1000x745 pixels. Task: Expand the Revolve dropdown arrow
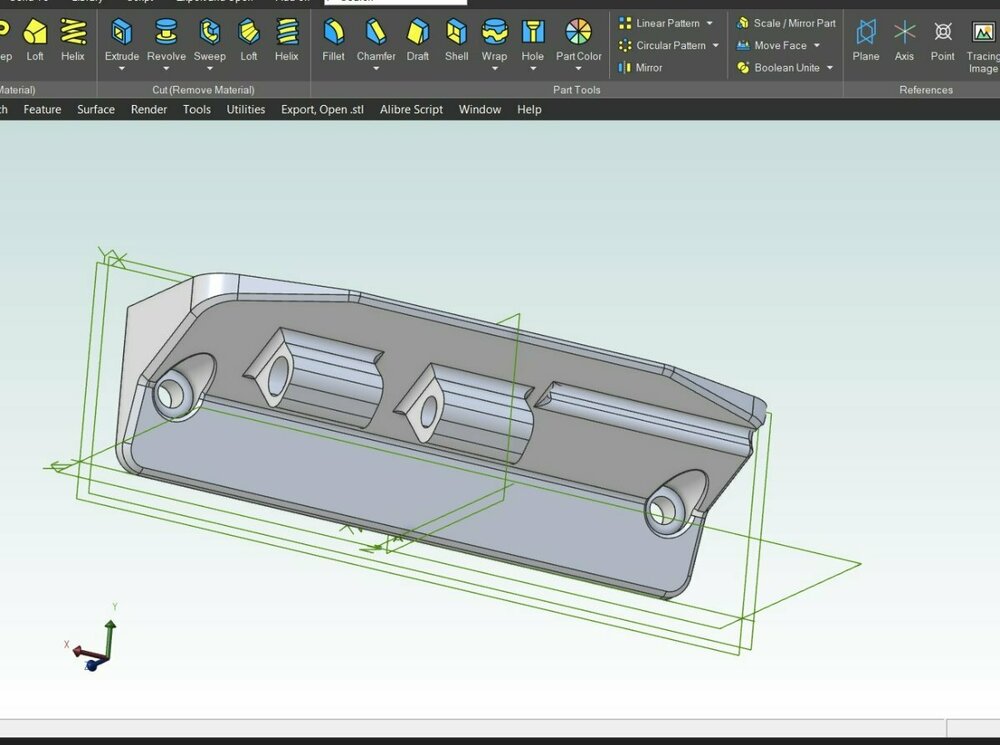[x=166, y=69]
